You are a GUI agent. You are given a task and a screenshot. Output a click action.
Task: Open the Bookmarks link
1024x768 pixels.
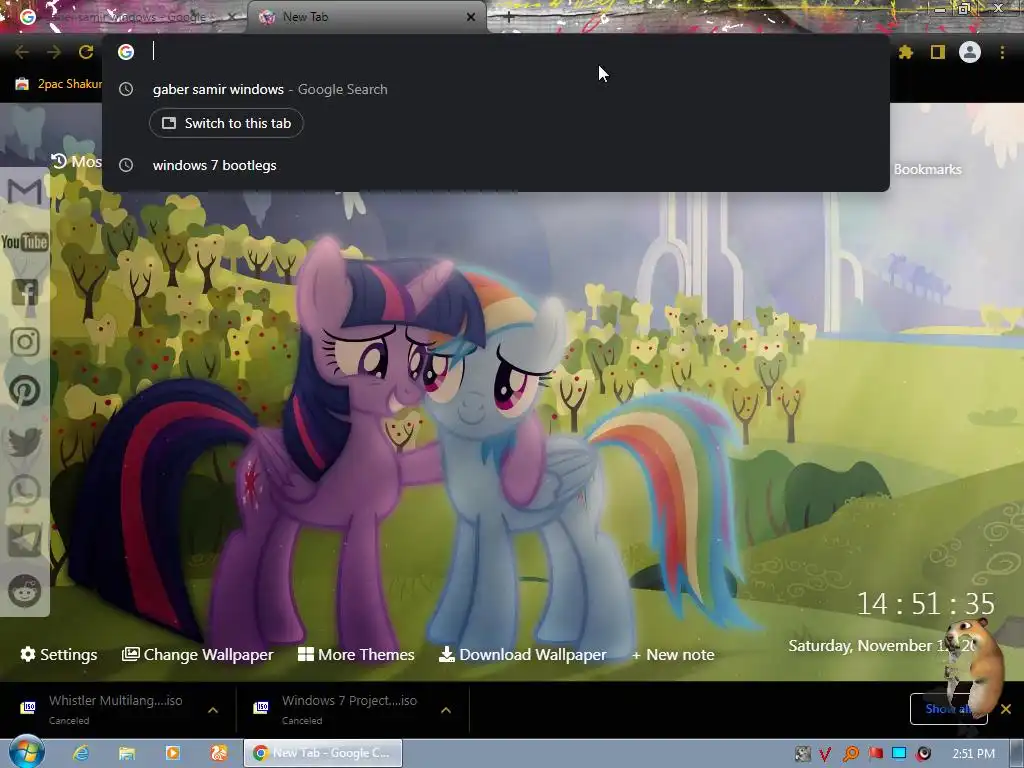(x=927, y=169)
